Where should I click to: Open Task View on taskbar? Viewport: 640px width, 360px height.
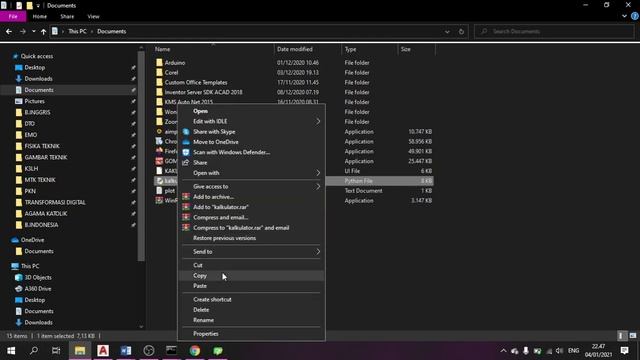click(56, 351)
